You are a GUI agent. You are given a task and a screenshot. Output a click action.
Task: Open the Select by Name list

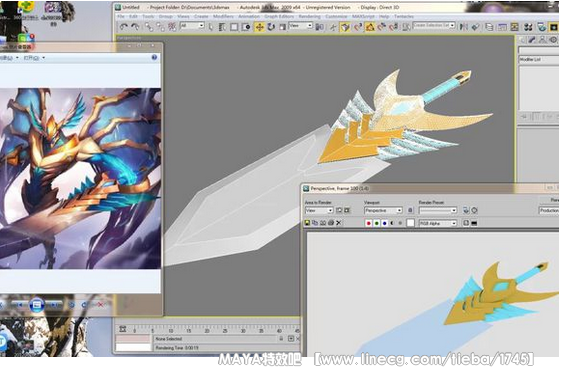coord(222,27)
